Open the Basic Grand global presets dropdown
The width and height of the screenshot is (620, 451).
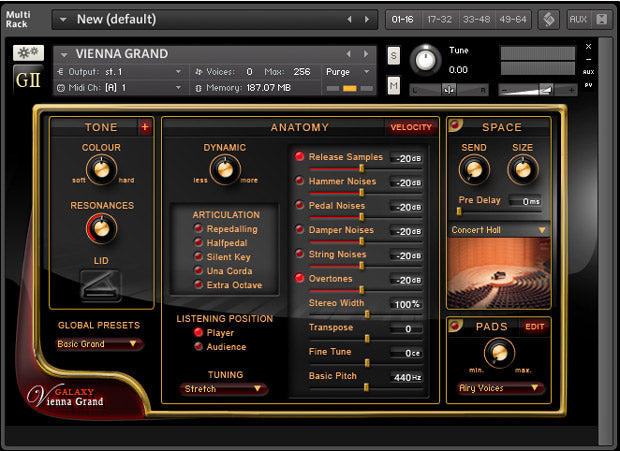point(100,344)
